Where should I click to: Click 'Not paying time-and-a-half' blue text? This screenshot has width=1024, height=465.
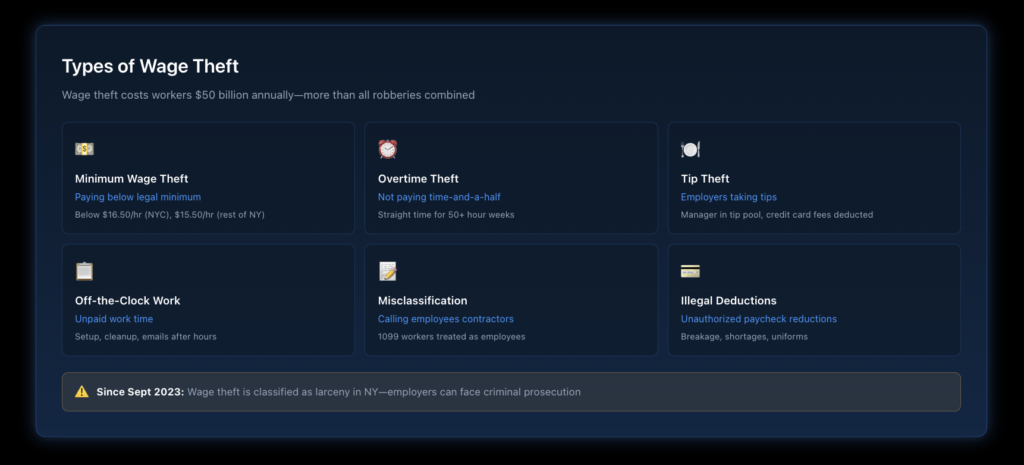coord(438,197)
